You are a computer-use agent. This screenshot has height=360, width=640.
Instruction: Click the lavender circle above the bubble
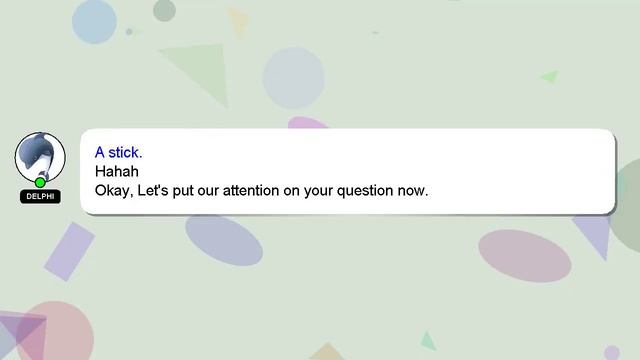(x=293, y=78)
